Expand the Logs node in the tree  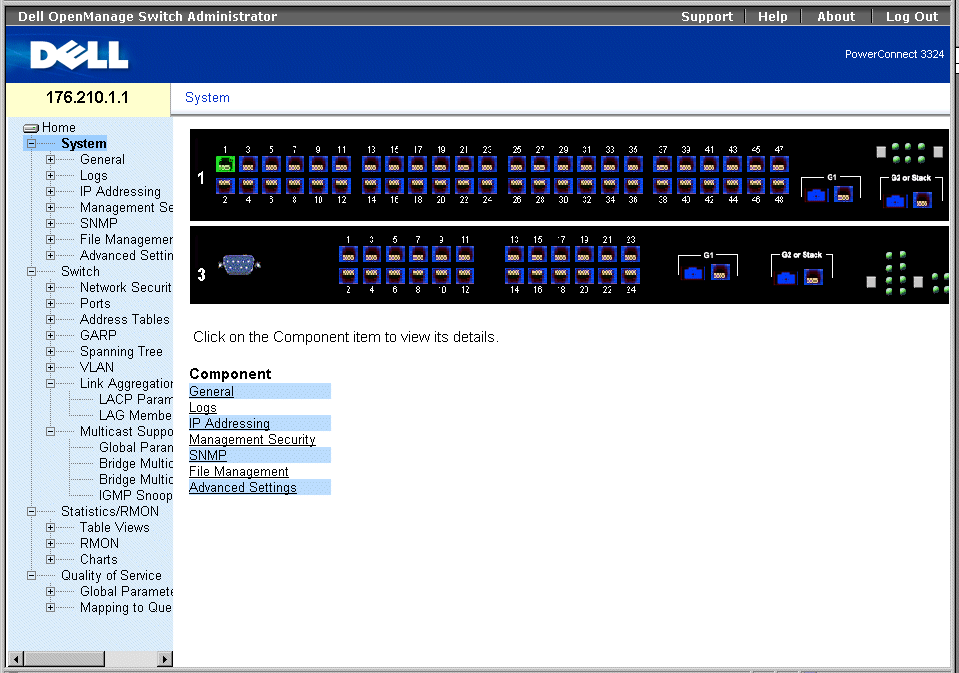(51, 176)
